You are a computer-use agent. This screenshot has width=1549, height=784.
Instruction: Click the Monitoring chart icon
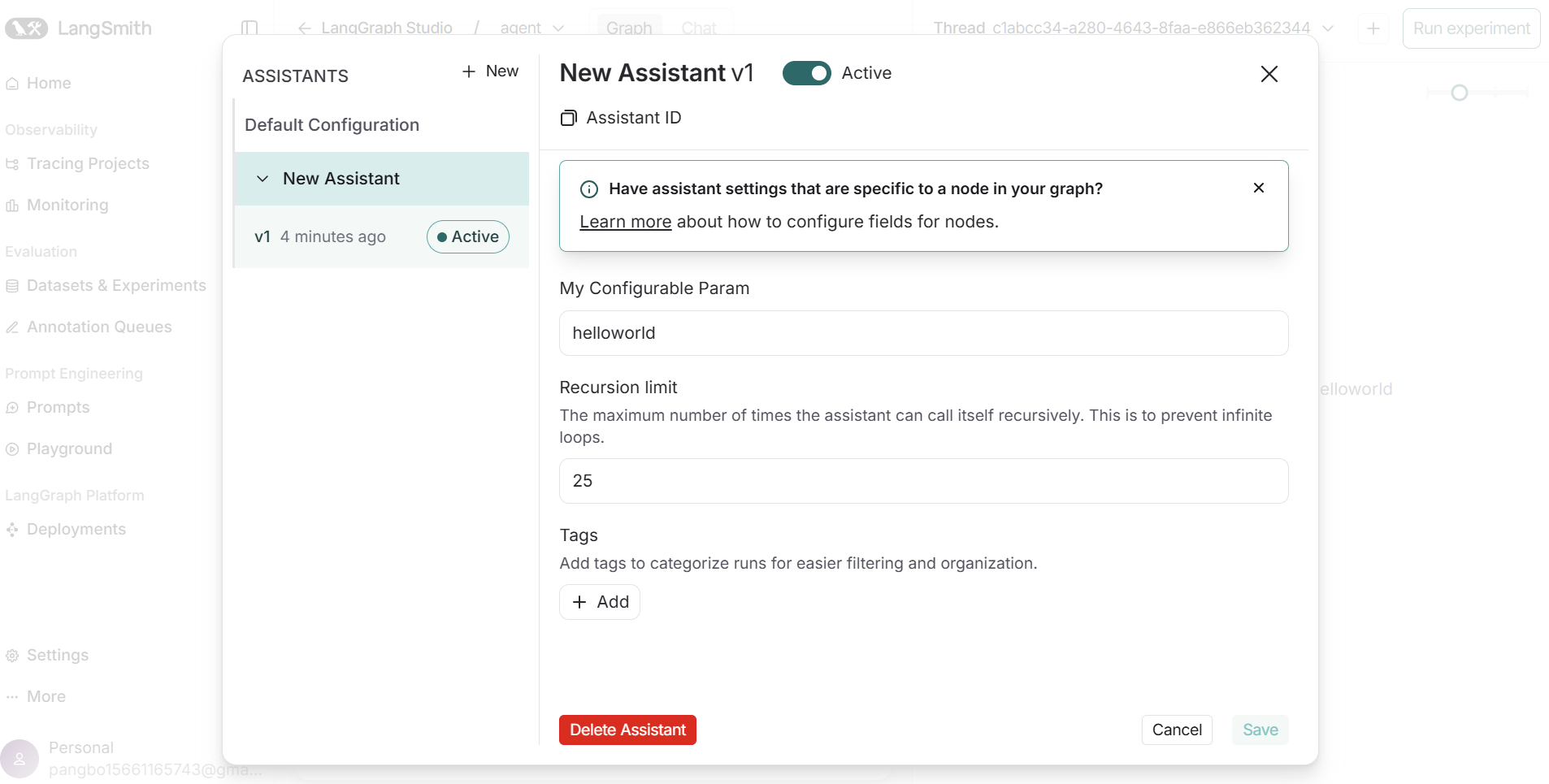point(12,206)
